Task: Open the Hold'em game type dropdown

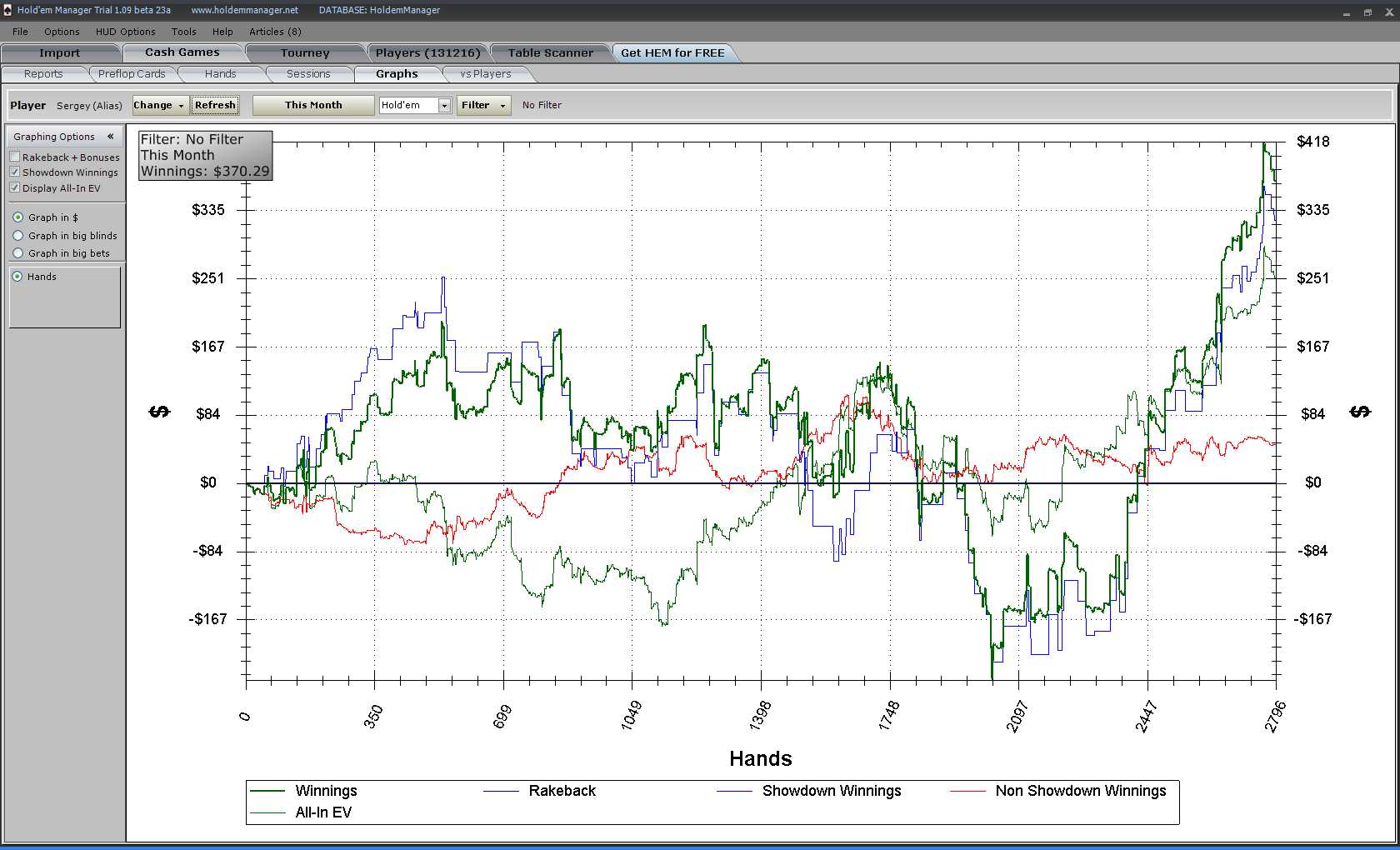Action: pyautogui.click(x=444, y=106)
